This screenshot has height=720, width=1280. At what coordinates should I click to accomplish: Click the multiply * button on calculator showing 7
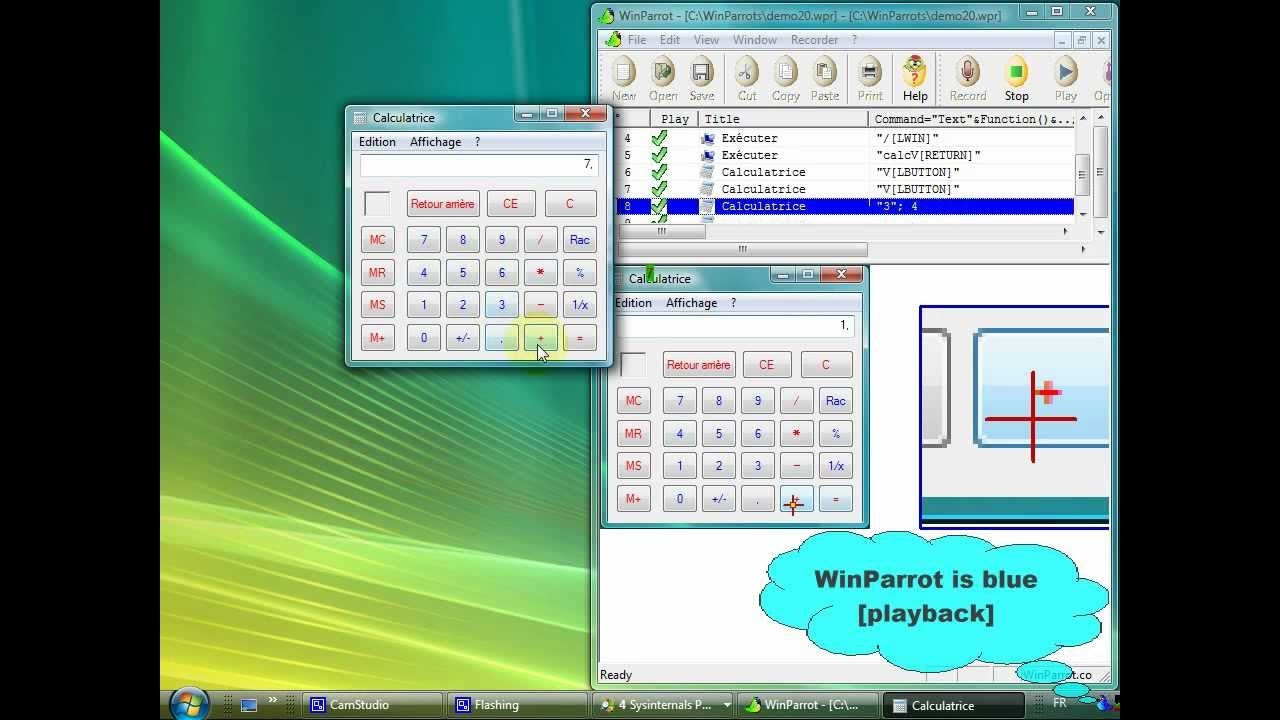(x=541, y=273)
